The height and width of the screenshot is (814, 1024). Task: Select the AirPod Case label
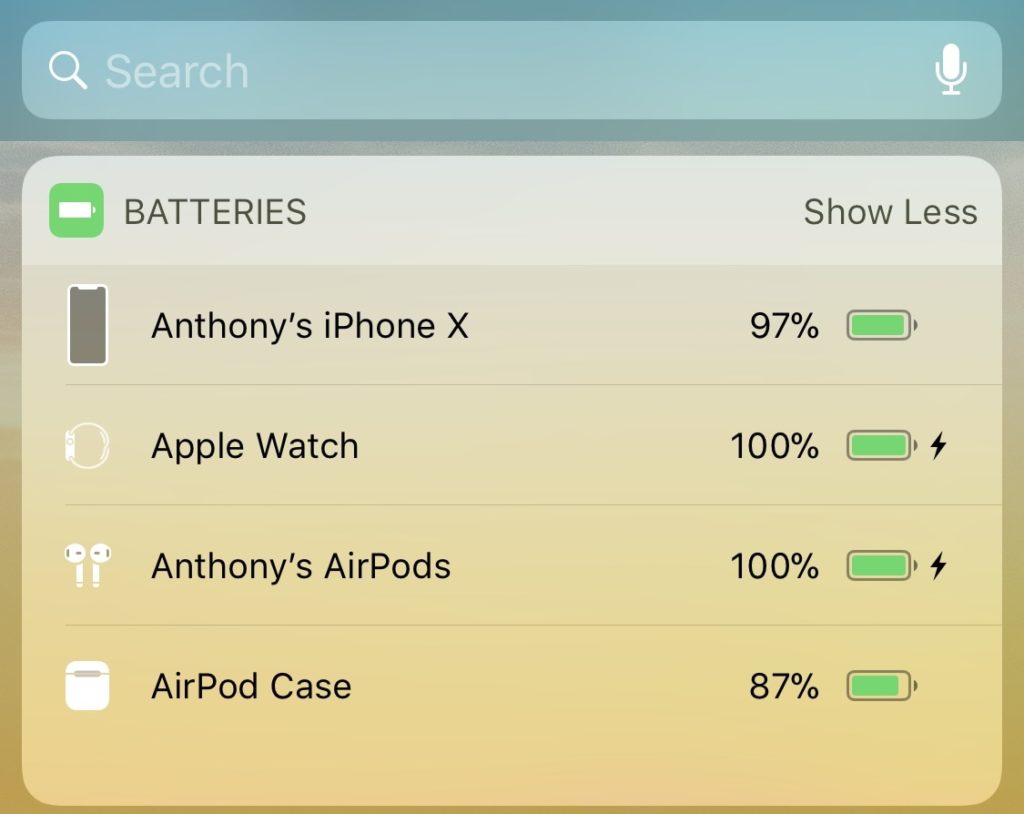click(x=251, y=687)
